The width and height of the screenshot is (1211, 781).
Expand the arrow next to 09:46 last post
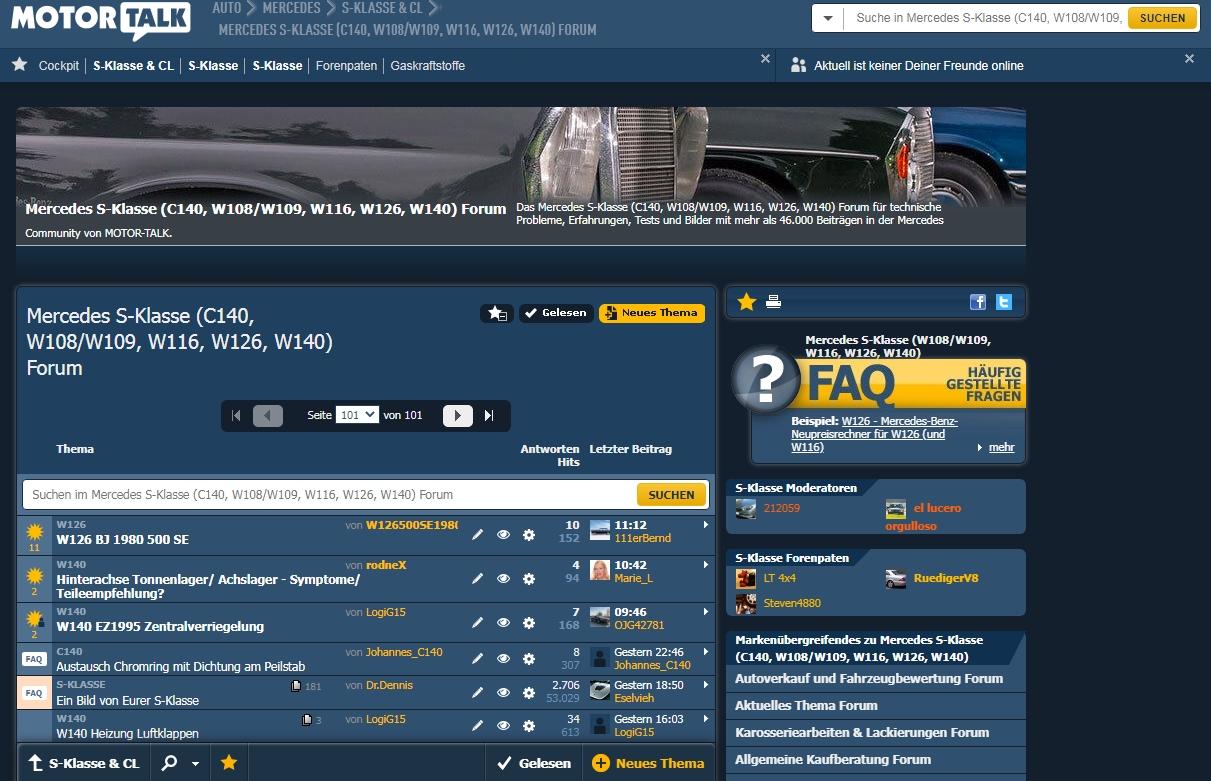click(706, 612)
